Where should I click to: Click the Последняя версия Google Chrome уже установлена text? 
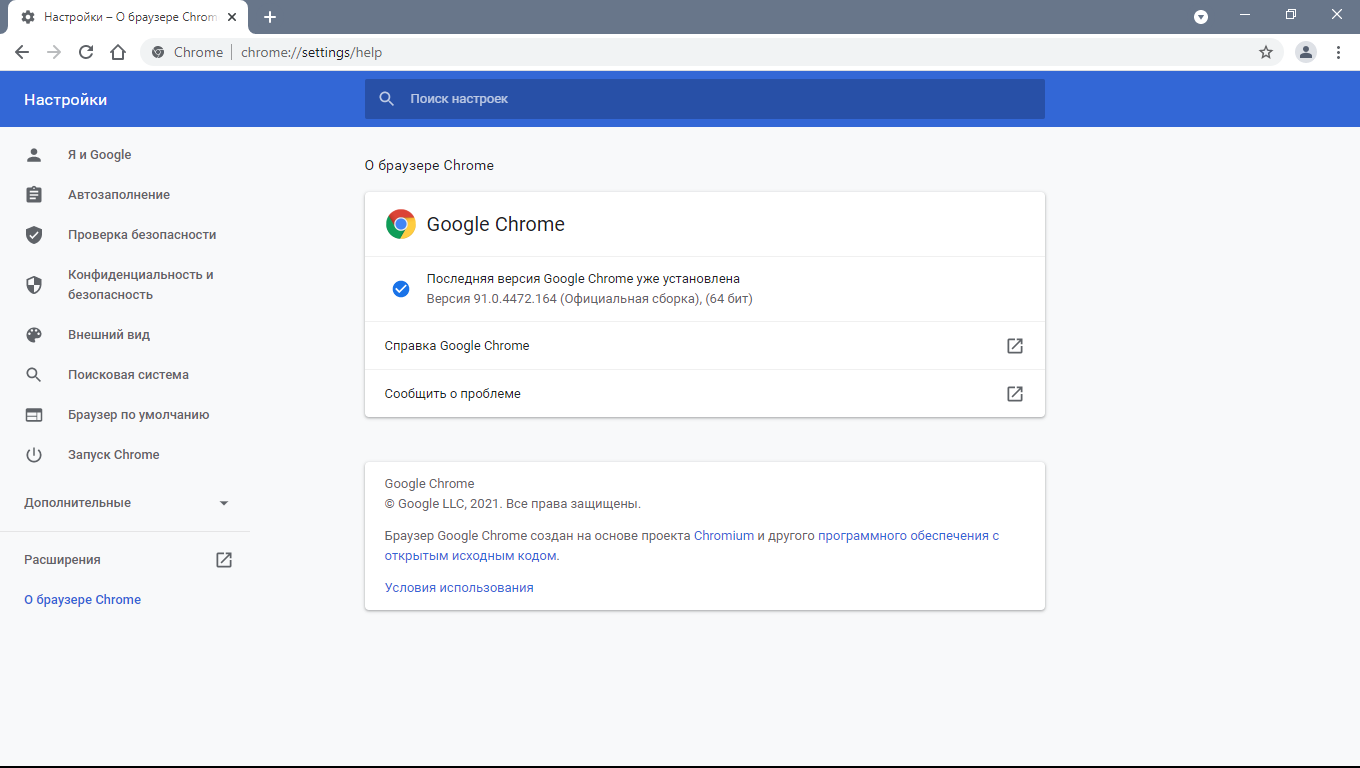(x=583, y=279)
